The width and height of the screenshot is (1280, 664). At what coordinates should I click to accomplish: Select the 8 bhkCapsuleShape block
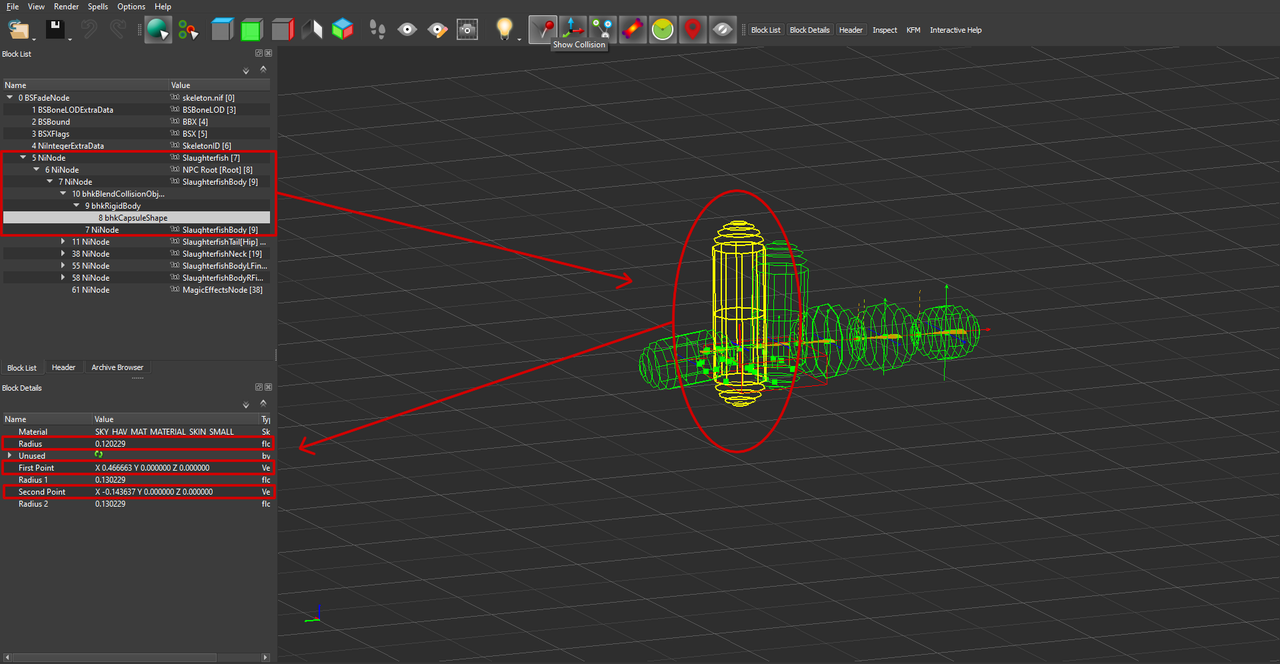(136, 218)
